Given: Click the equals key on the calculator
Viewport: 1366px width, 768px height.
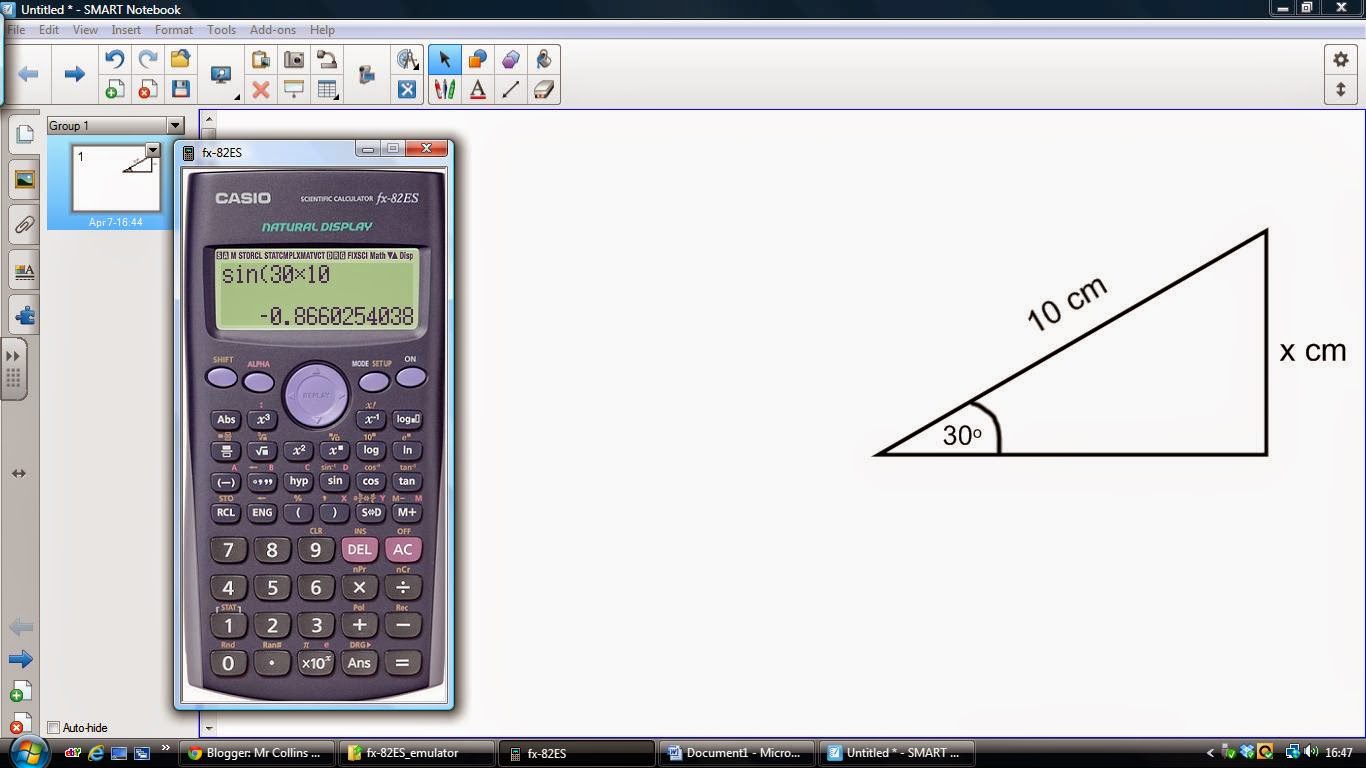Looking at the screenshot, I should pyautogui.click(x=402, y=662).
